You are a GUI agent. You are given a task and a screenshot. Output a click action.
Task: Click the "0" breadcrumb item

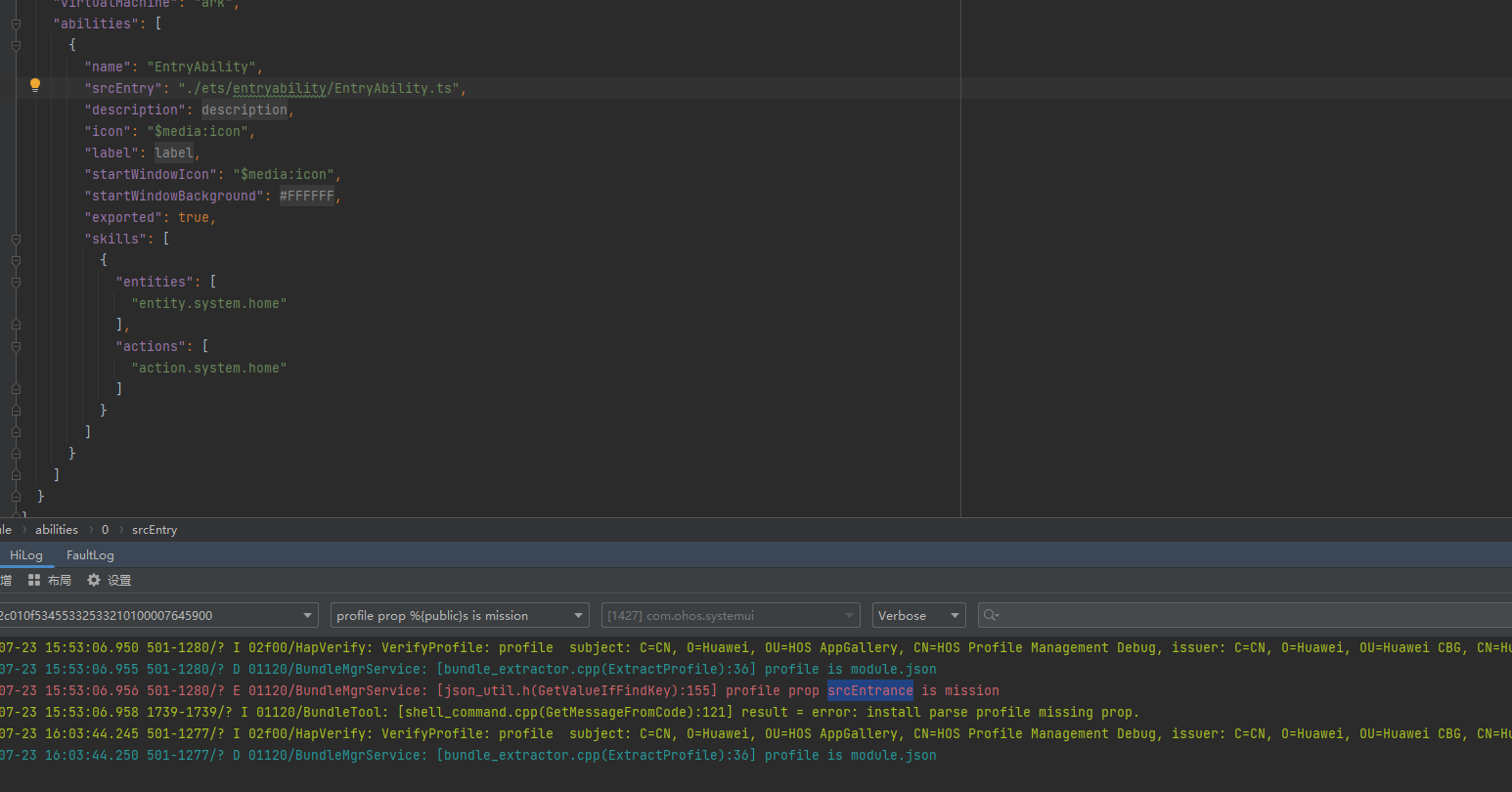[105, 529]
